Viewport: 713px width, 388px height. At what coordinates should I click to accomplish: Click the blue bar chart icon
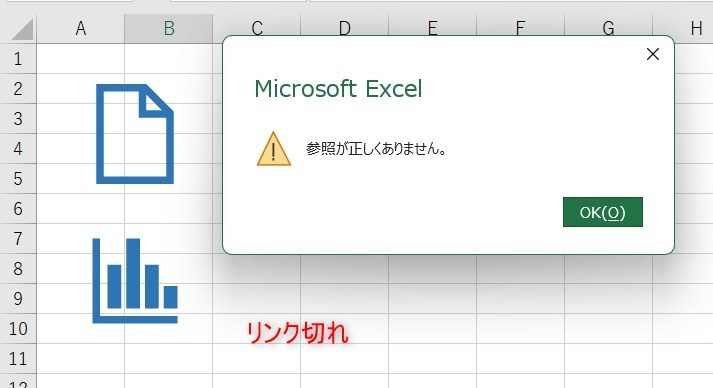pyautogui.click(x=135, y=281)
